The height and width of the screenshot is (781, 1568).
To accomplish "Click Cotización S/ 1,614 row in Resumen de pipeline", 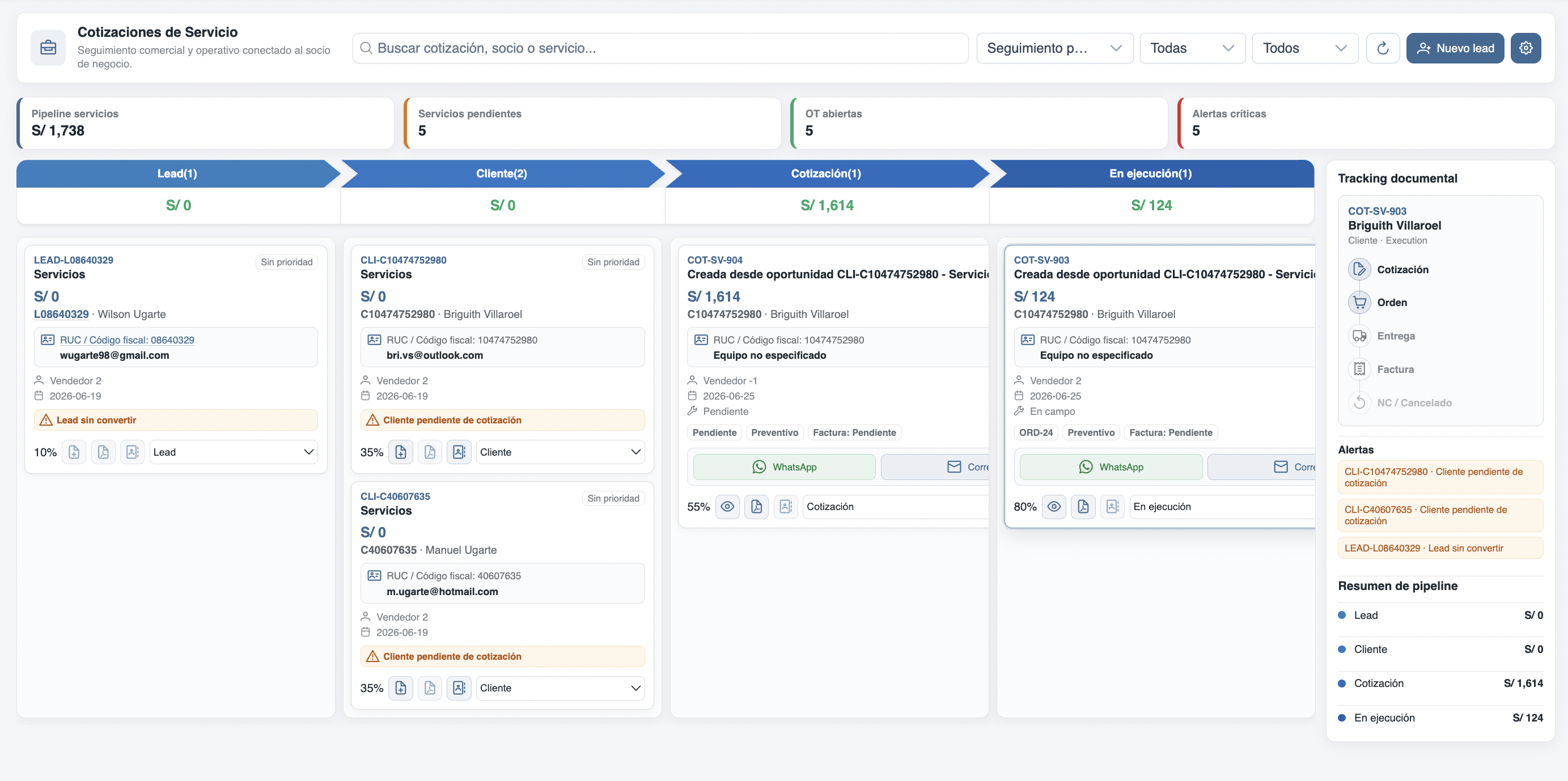I will point(1440,683).
